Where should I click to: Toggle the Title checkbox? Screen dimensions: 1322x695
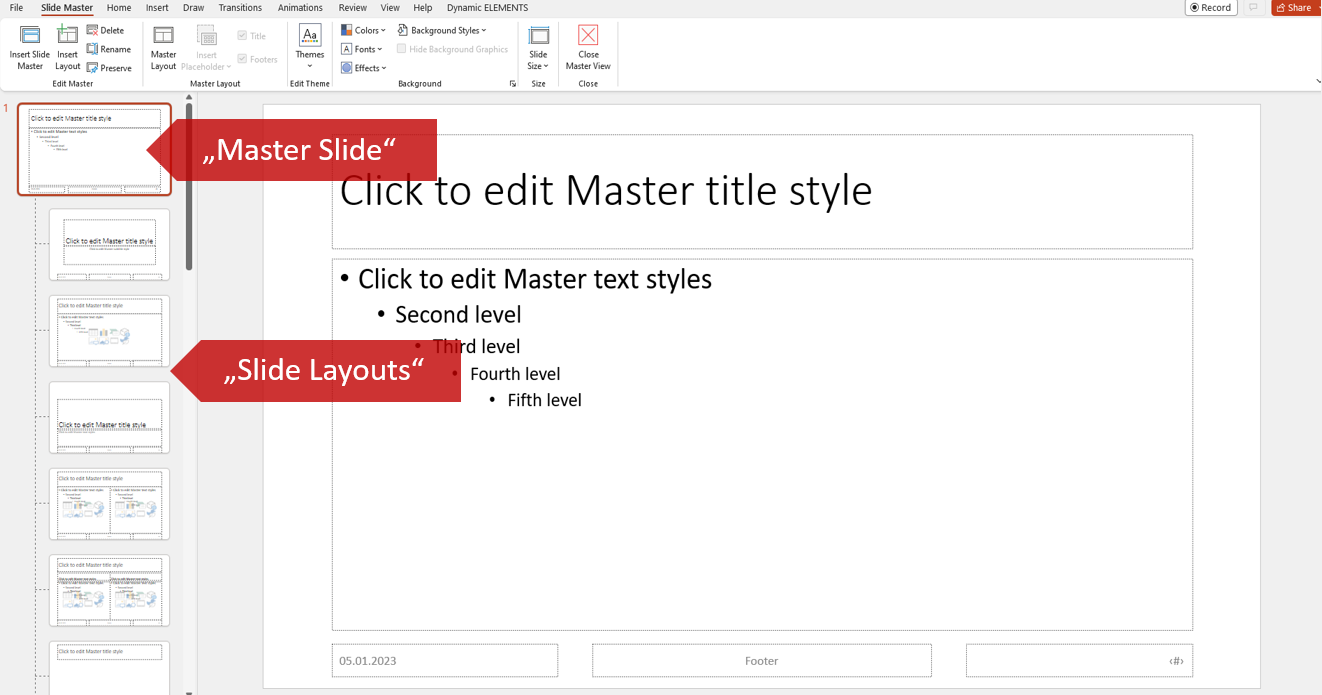coord(242,36)
